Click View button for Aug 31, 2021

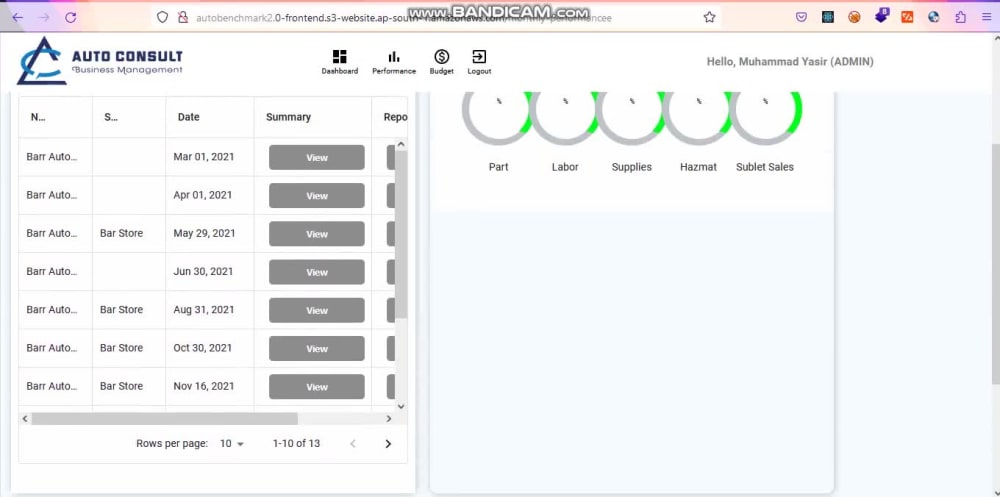(317, 311)
